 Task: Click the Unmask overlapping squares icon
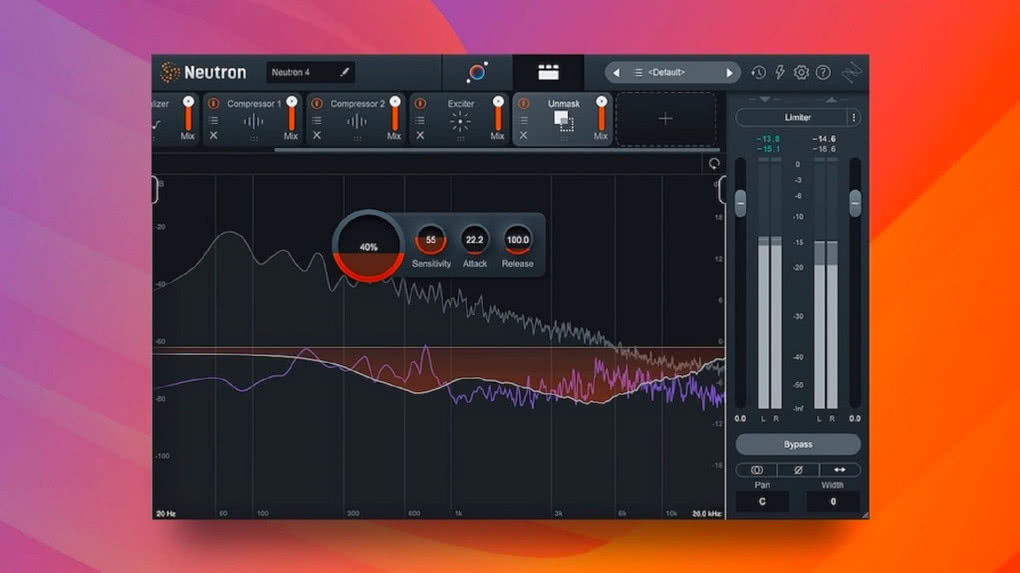[563, 121]
